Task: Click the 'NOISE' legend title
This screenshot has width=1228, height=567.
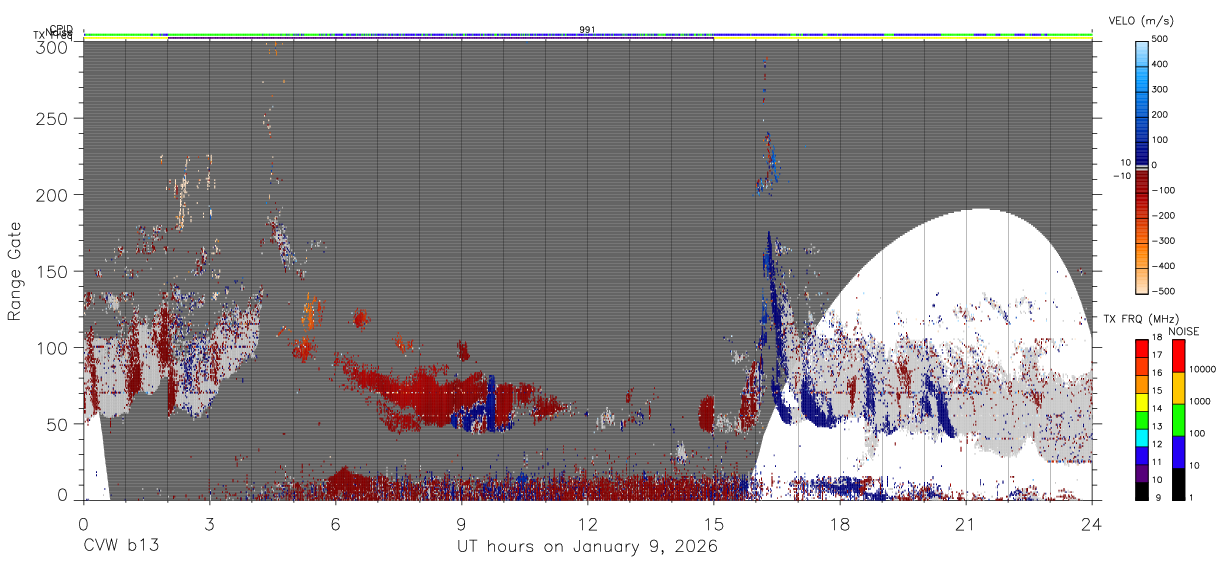Action: point(1183,331)
